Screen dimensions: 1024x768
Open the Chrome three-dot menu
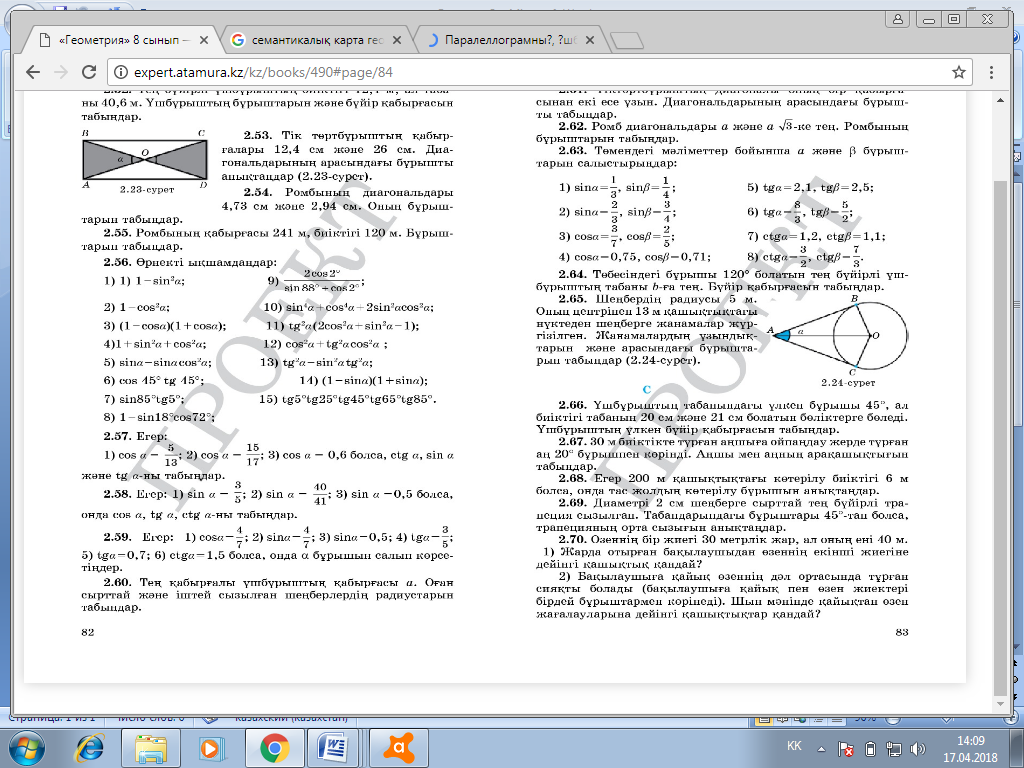pyautogui.click(x=991, y=72)
